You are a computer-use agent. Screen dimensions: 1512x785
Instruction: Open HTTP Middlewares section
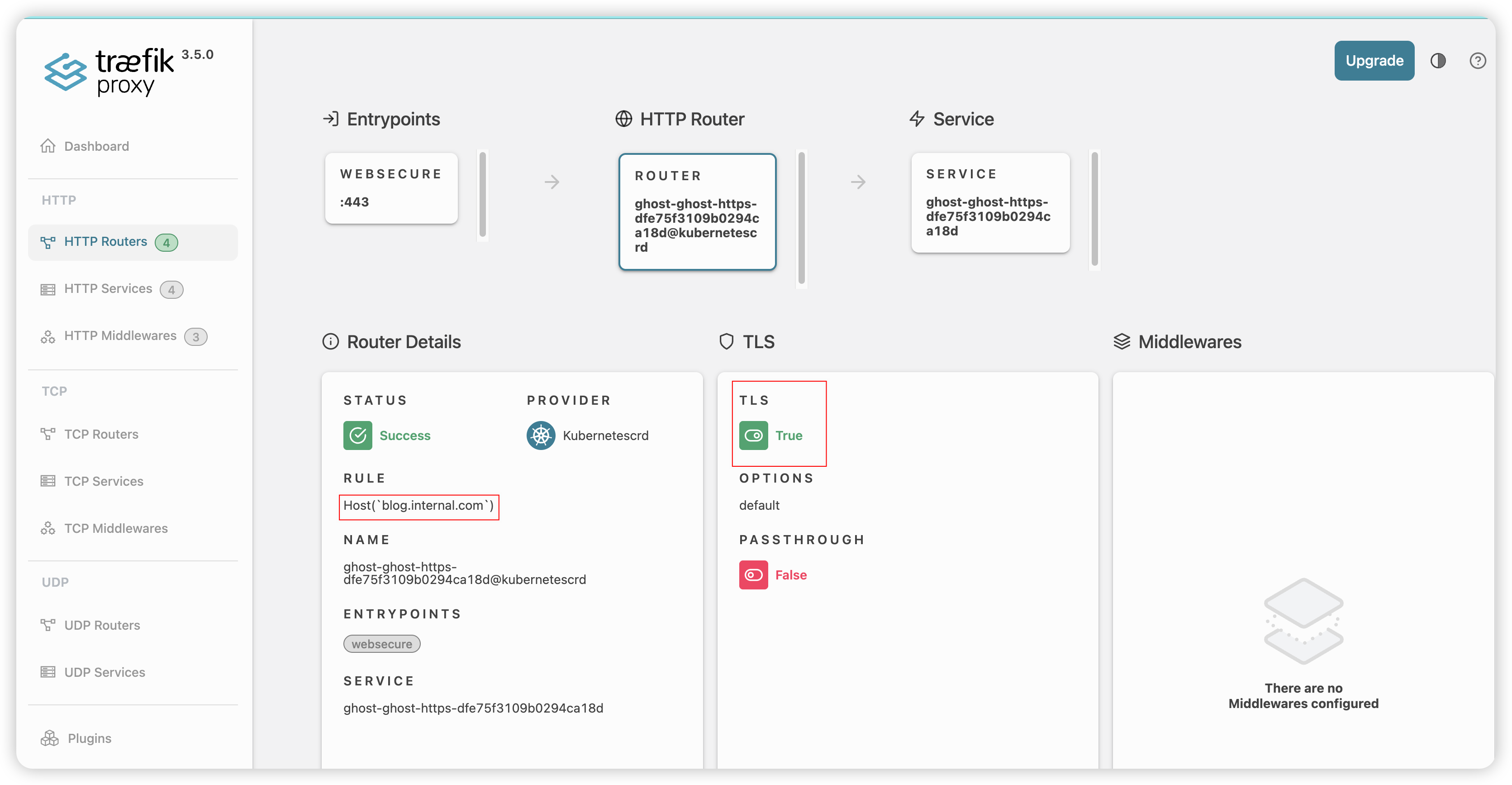point(120,336)
